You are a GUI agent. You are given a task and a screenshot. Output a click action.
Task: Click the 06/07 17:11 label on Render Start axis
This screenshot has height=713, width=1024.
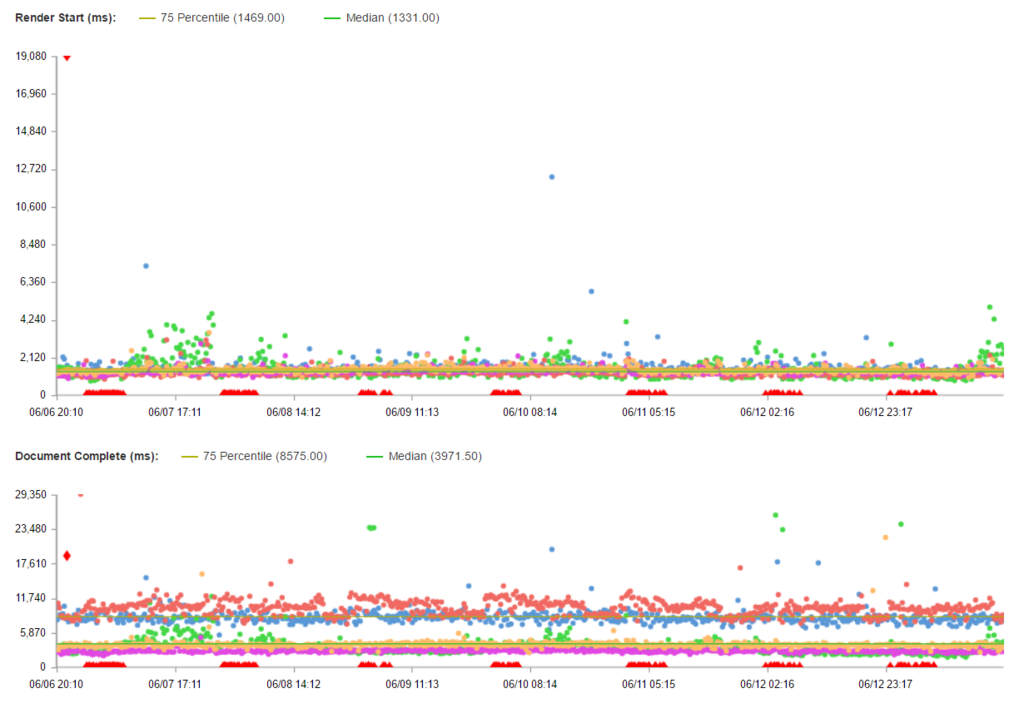pyautogui.click(x=174, y=412)
